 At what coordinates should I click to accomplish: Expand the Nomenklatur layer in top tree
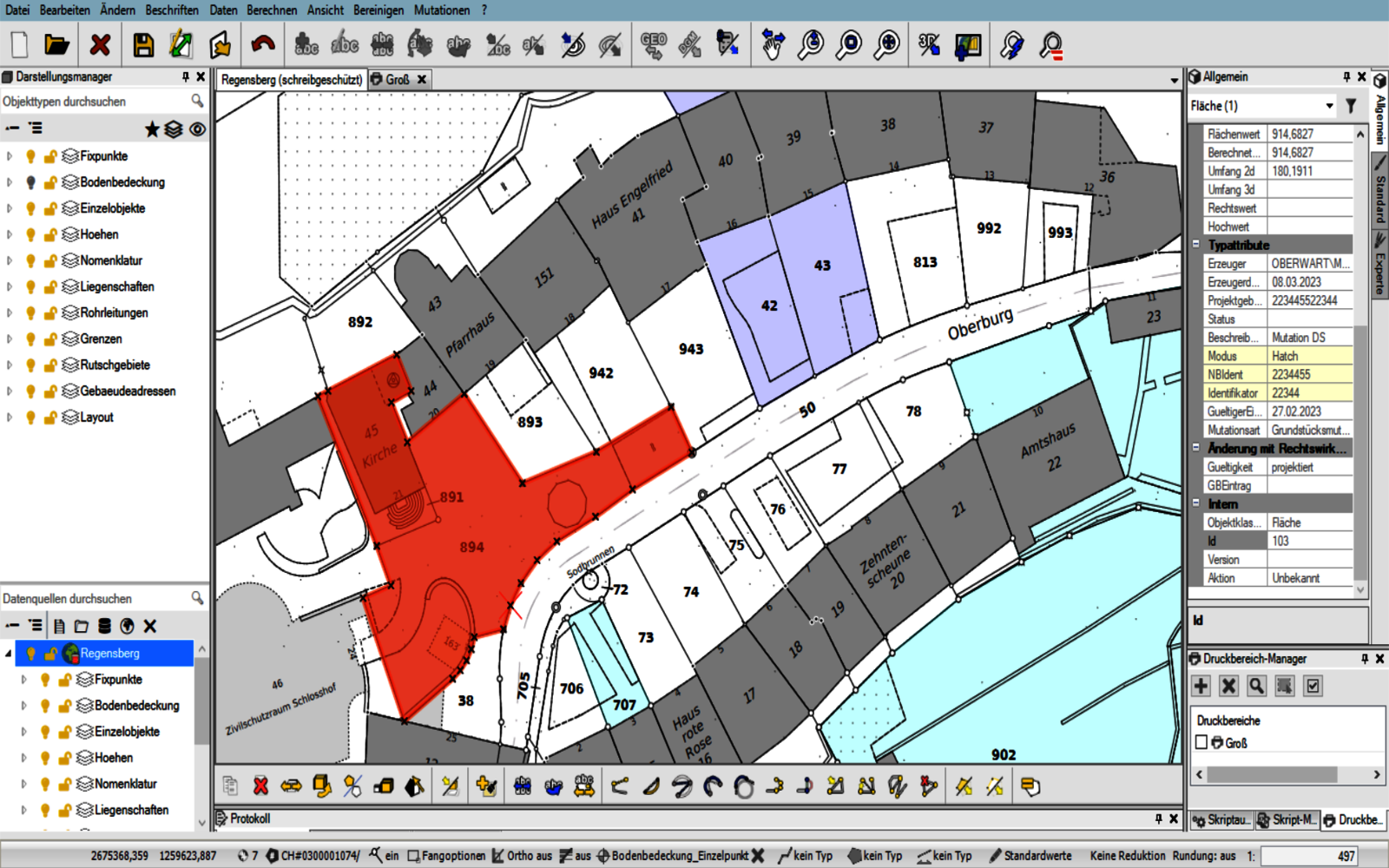click(10, 260)
